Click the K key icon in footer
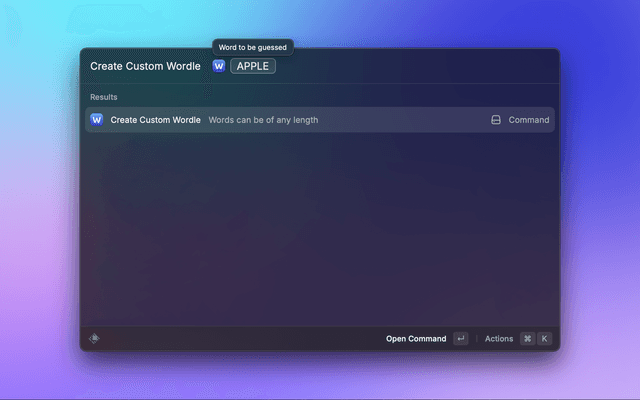This screenshot has height=400, width=640. pyautogui.click(x=545, y=339)
